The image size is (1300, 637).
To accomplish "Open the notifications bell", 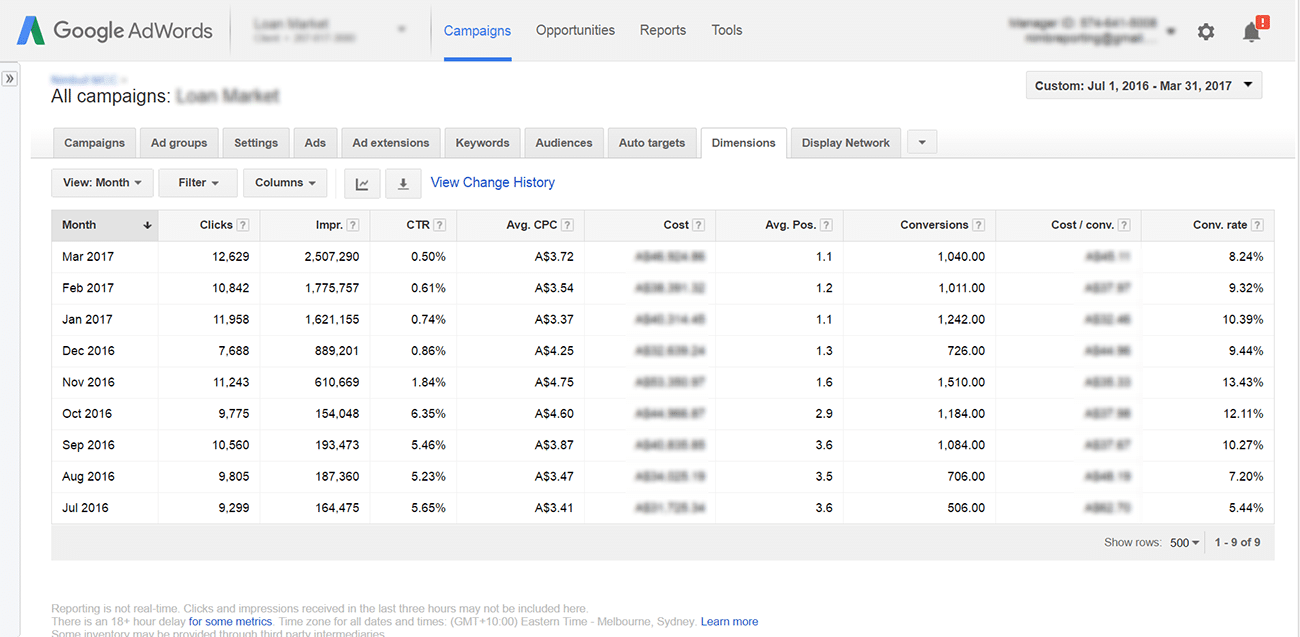I will [1252, 32].
